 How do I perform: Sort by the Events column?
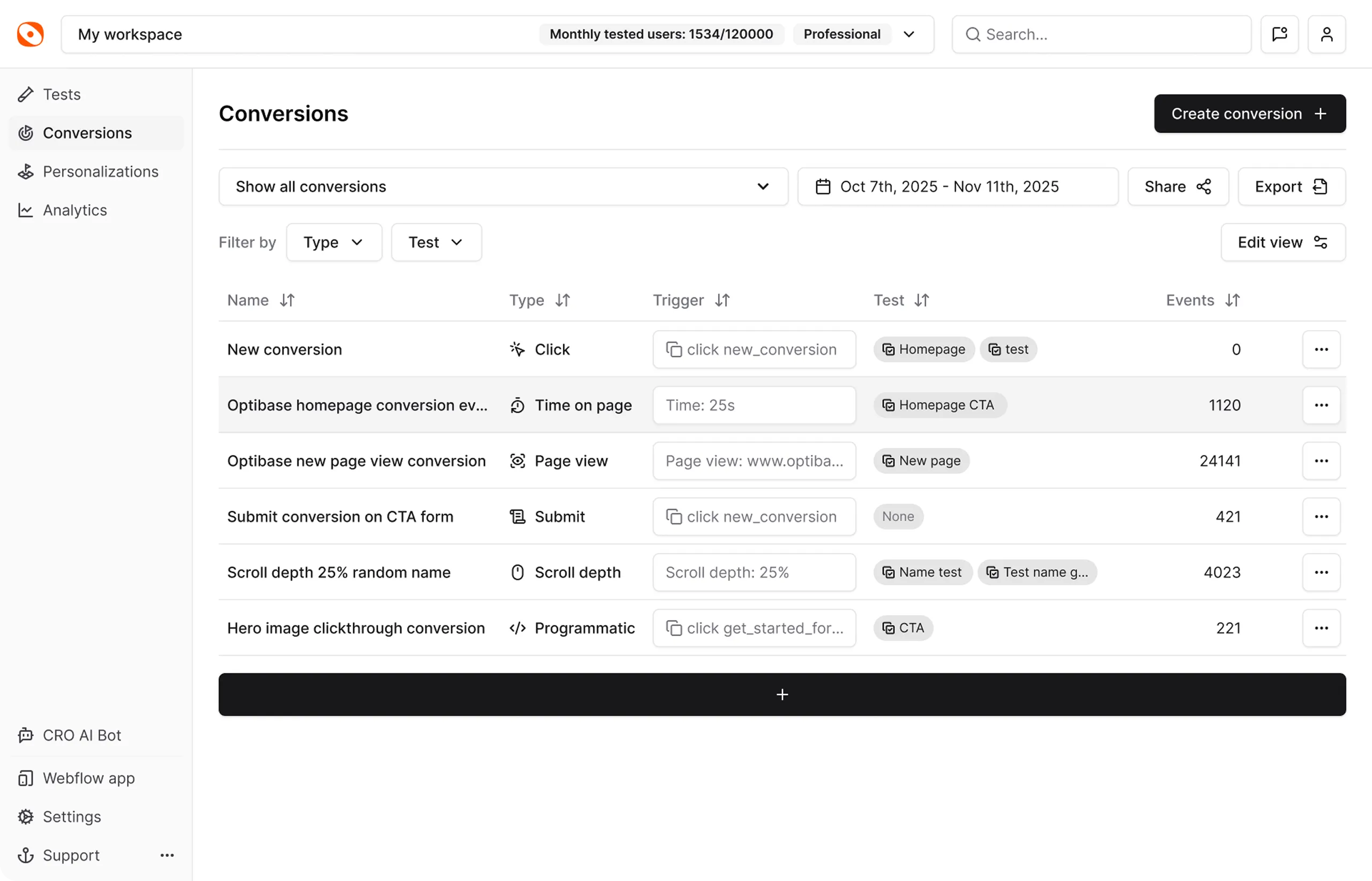[x=1233, y=300]
